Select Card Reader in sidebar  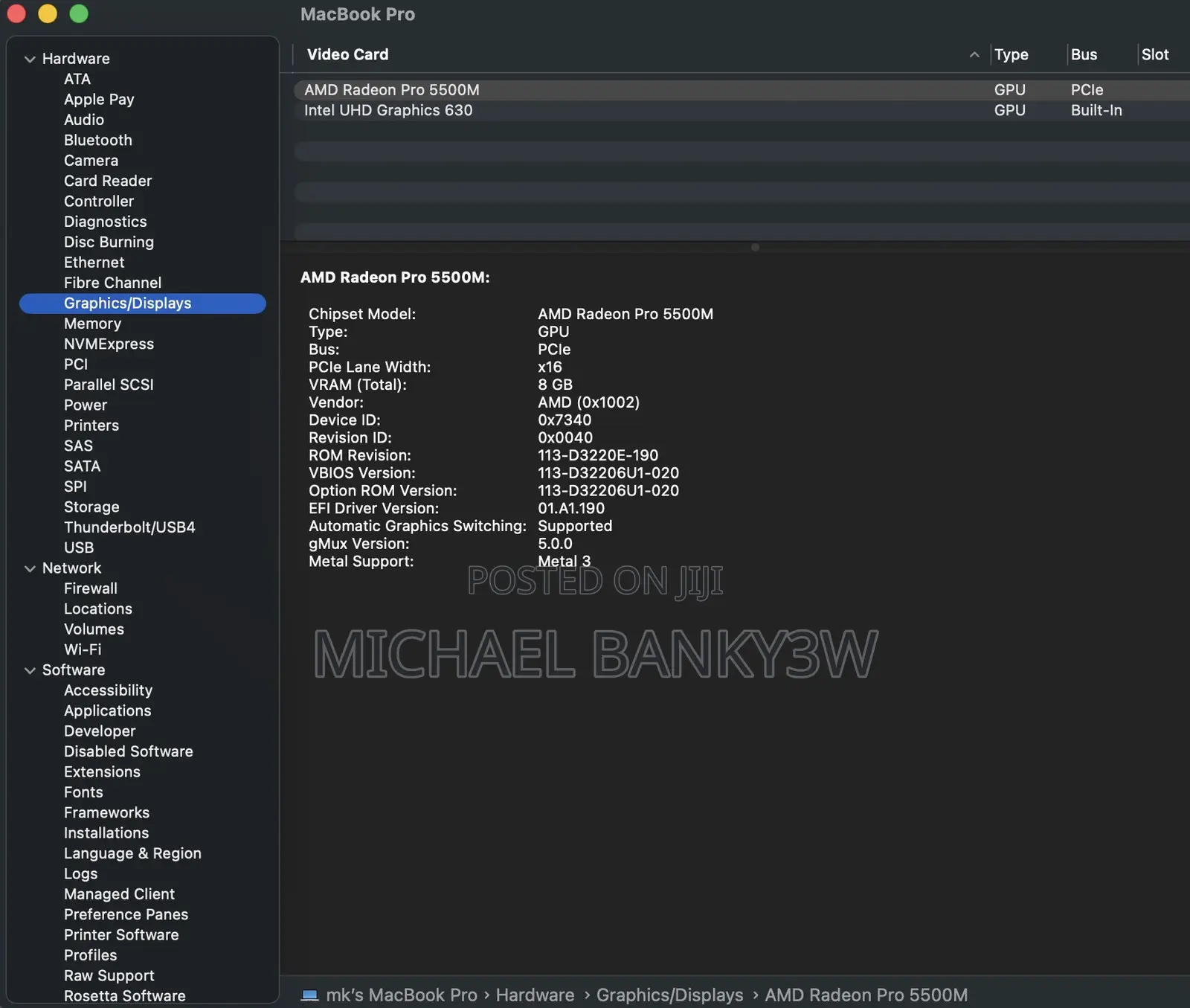[108, 181]
